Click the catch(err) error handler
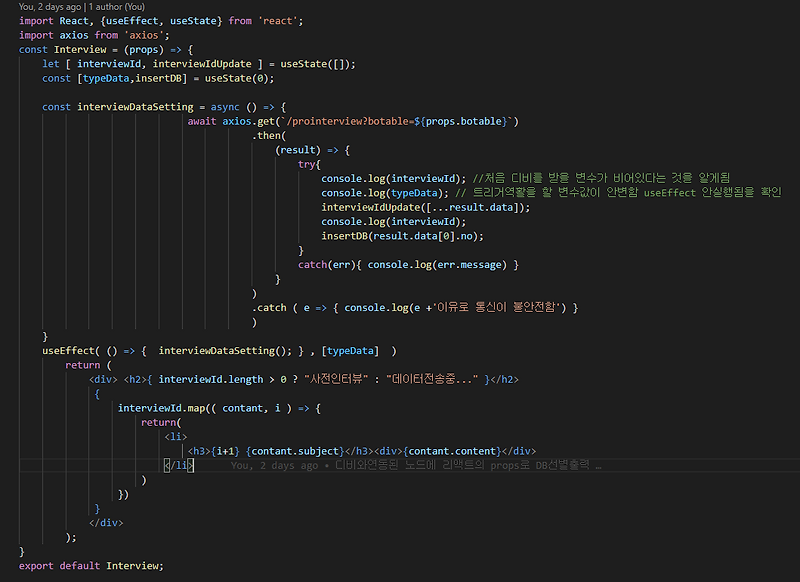The height and width of the screenshot is (582, 800). click(325, 264)
